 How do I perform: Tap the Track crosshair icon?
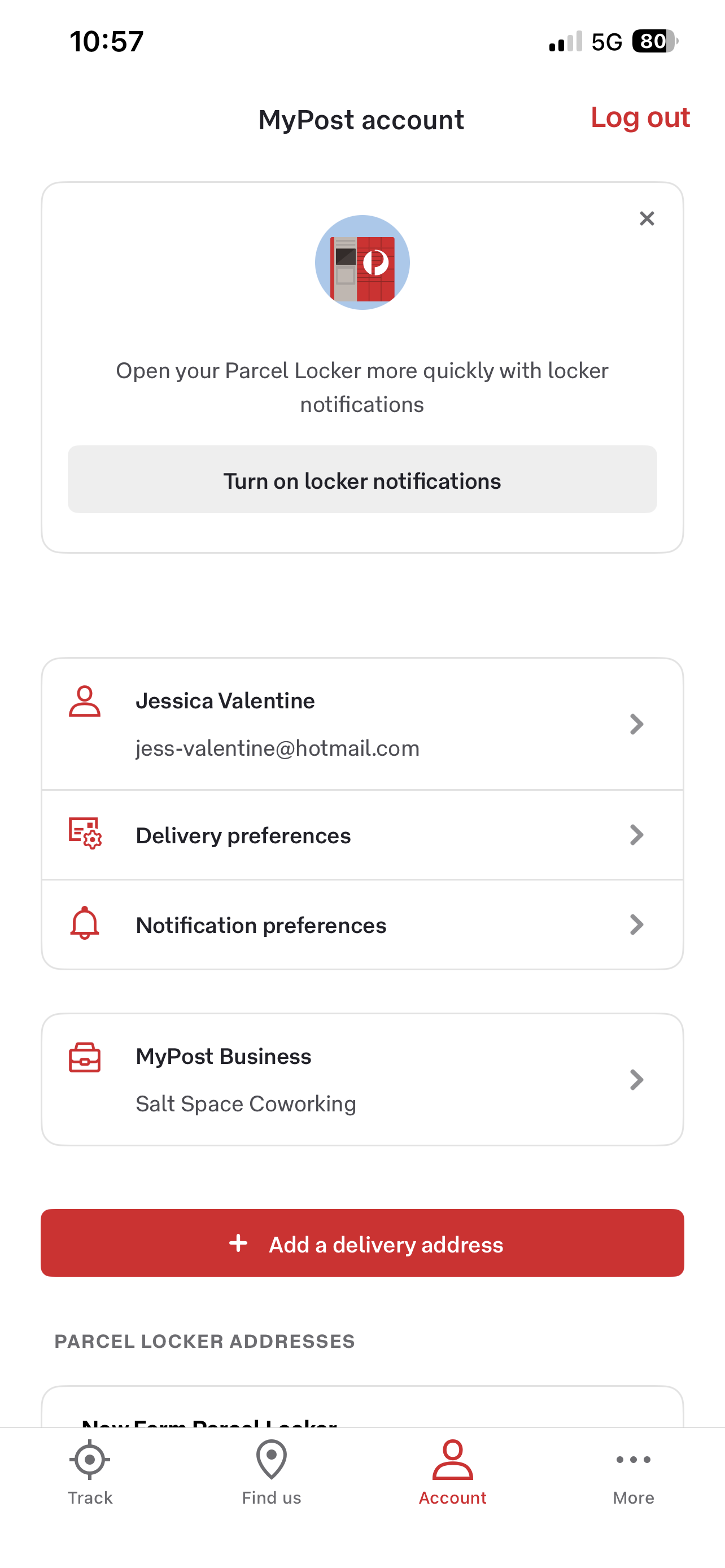click(x=90, y=1460)
